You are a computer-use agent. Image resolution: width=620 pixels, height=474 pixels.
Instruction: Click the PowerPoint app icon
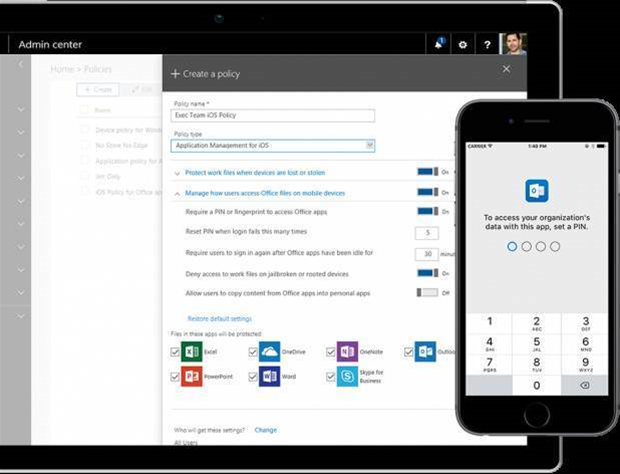[192, 376]
